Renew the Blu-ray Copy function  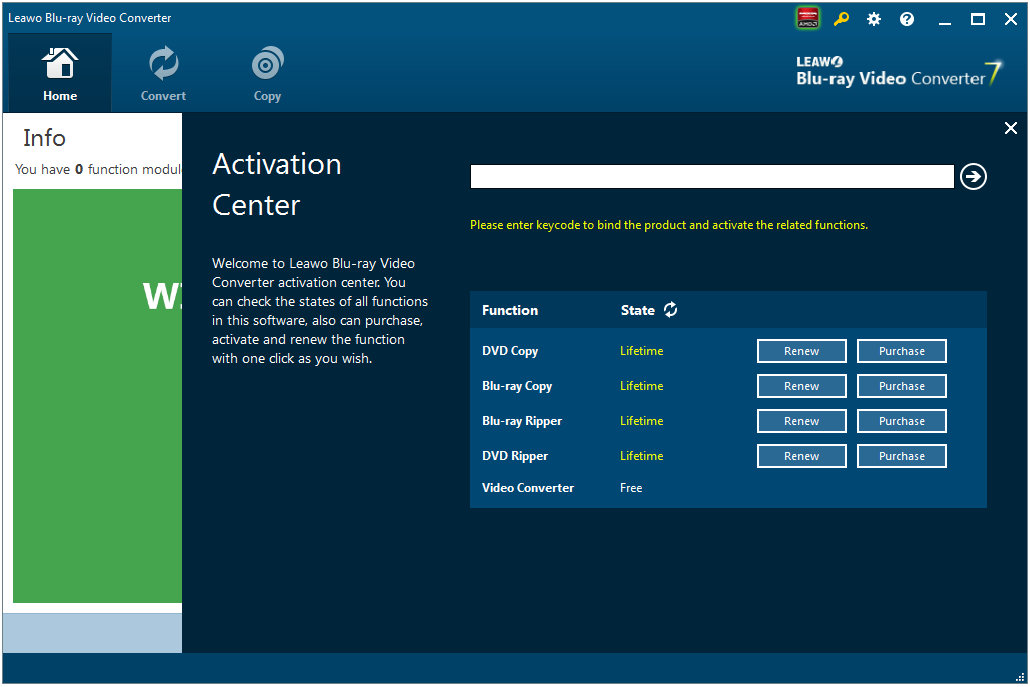pyautogui.click(x=801, y=386)
